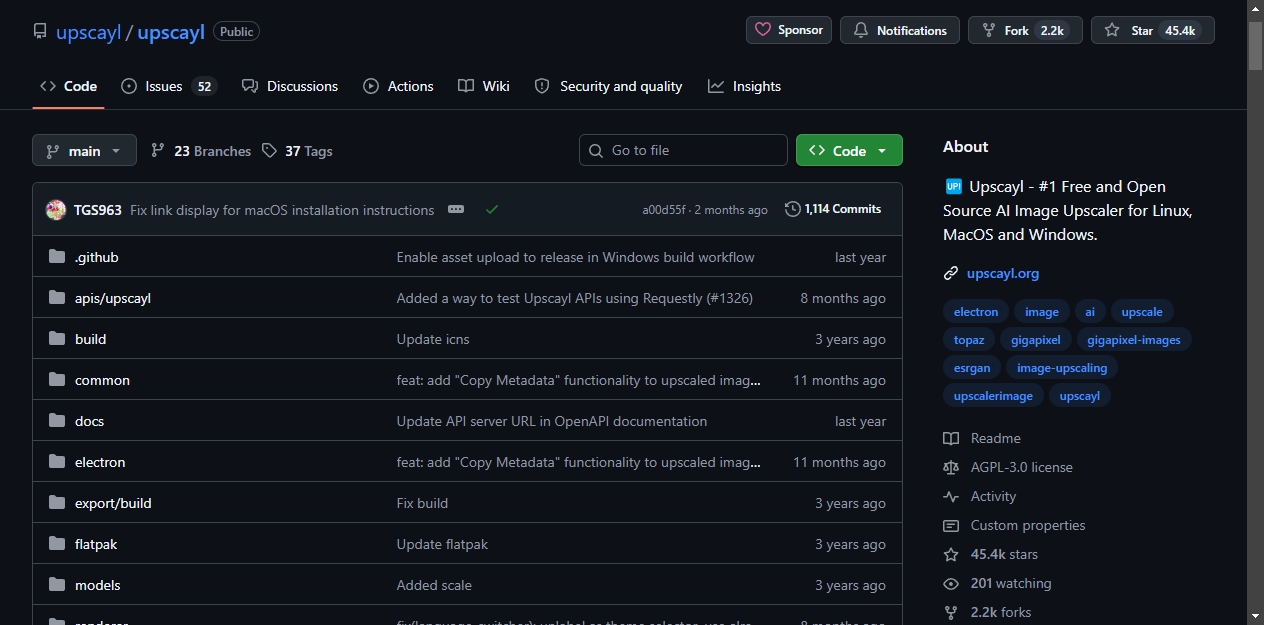Click the repository icon beside upscayl owner
1264x625 pixels.
pos(40,31)
